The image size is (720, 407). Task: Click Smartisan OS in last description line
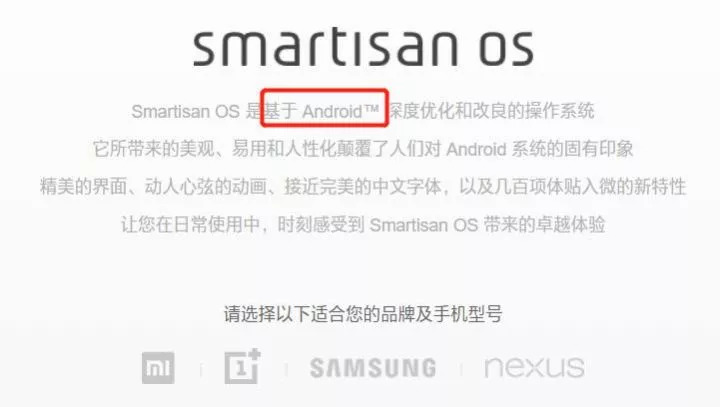424,225
